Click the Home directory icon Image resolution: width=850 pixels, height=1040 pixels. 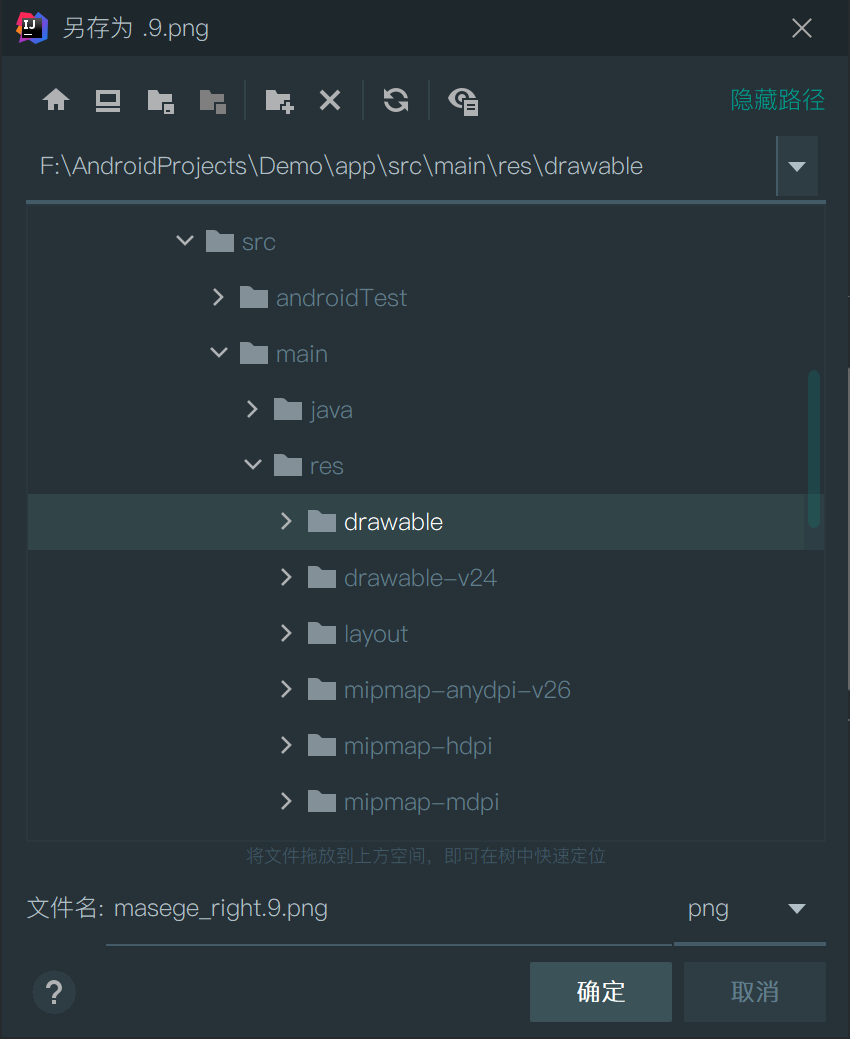coord(56,100)
